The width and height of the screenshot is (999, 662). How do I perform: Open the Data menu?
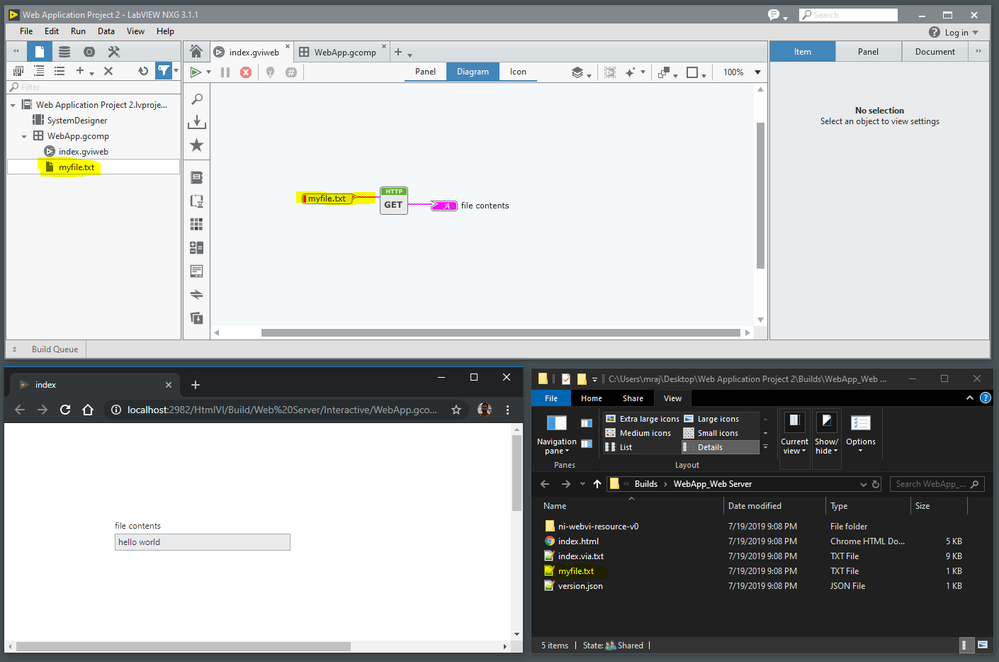click(x=106, y=31)
